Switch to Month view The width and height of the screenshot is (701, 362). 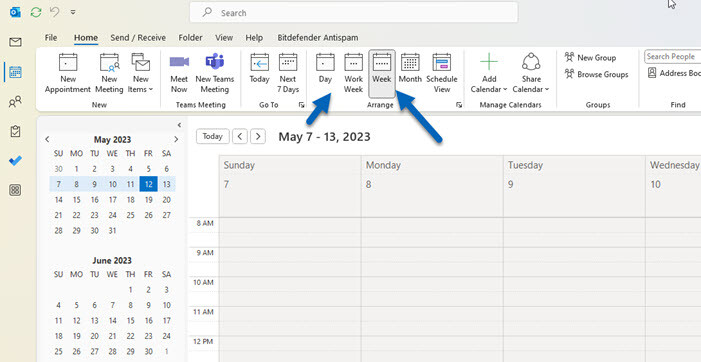pos(410,69)
